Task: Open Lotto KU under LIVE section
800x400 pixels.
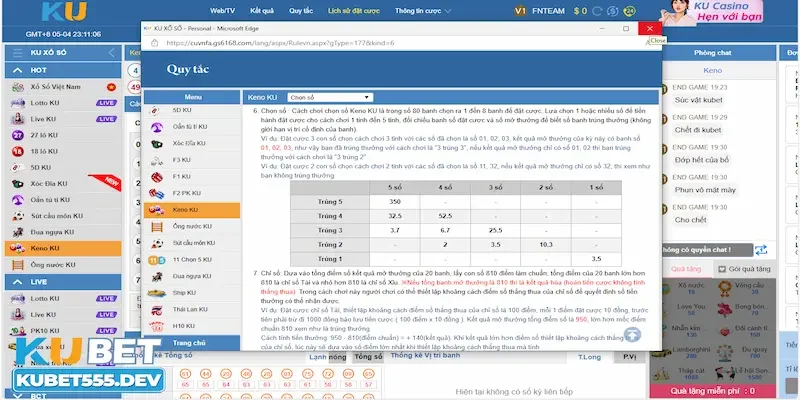Action: pyautogui.click(x=63, y=298)
